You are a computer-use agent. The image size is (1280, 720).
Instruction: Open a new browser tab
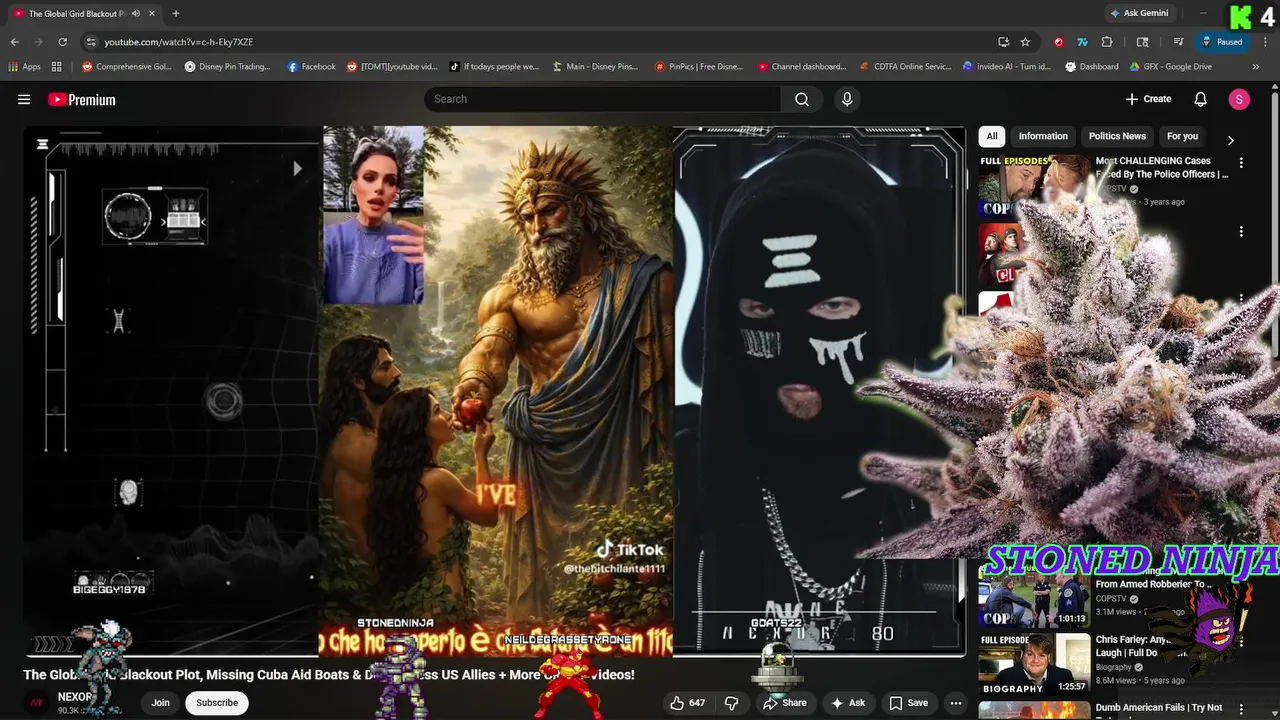tap(176, 13)
